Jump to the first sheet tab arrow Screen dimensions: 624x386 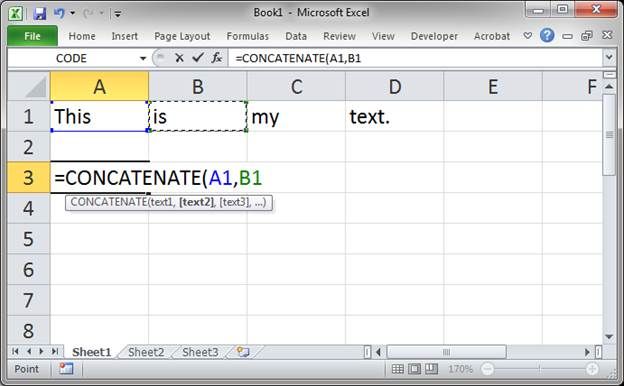(16, 351)
